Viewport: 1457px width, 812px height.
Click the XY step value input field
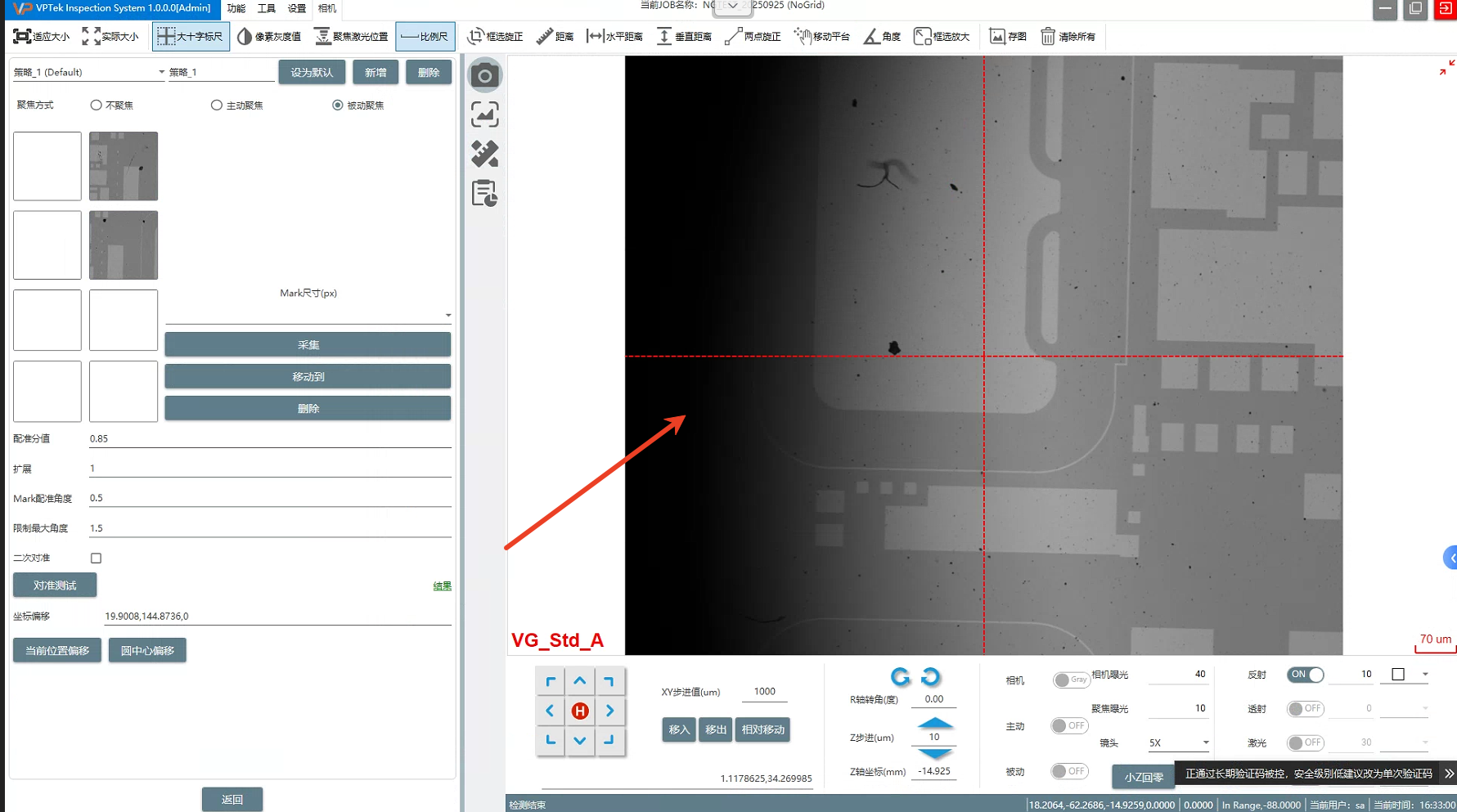click(x=764, y=692)
